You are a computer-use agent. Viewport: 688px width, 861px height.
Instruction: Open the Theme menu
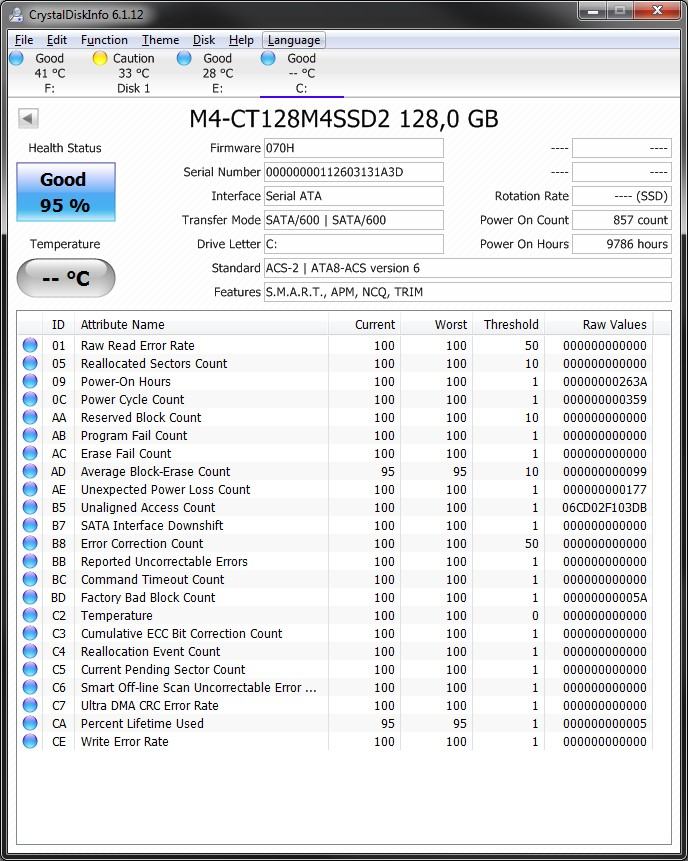160,40
